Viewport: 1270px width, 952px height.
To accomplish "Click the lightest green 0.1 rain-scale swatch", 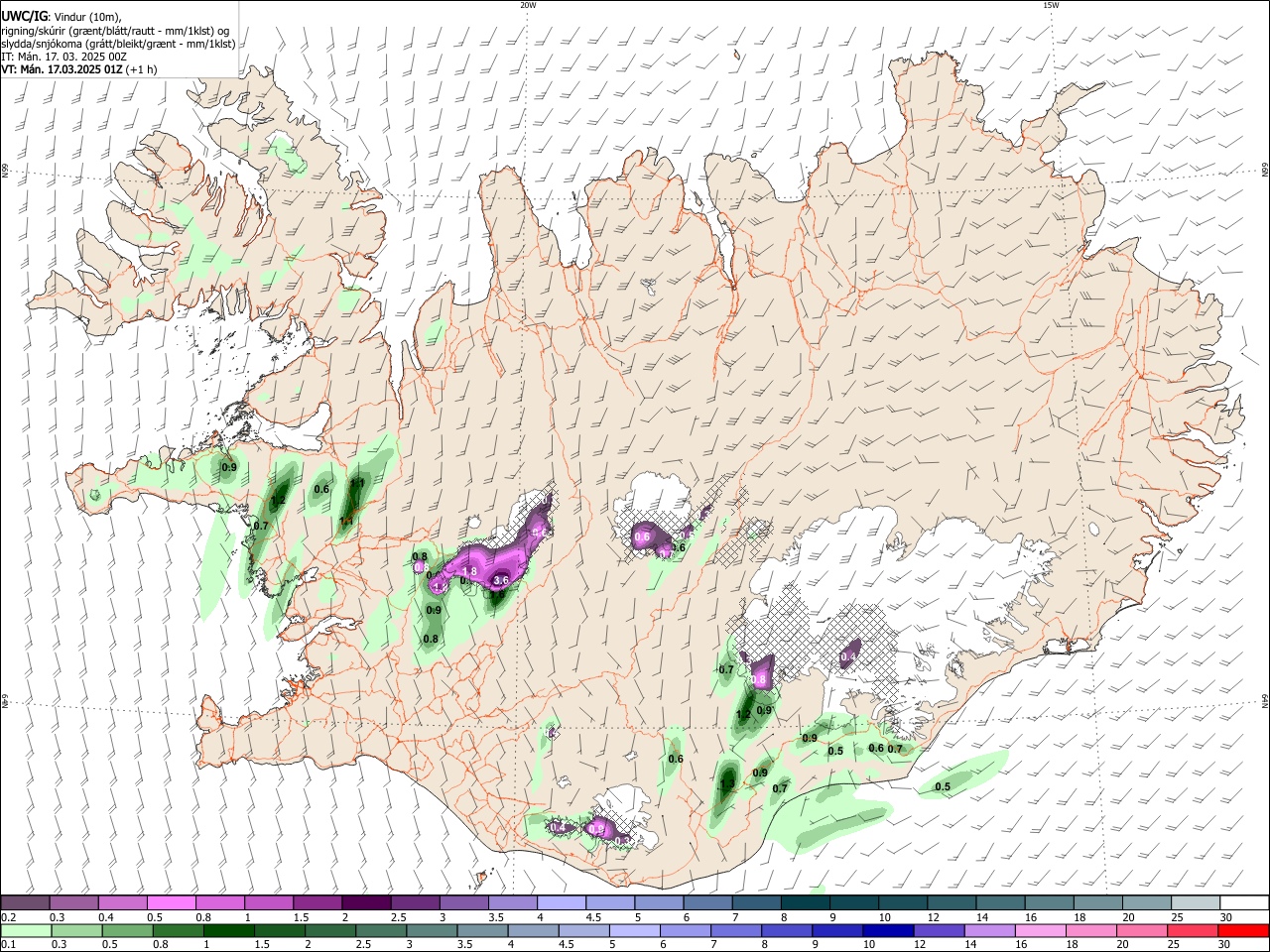I will 26,930.
